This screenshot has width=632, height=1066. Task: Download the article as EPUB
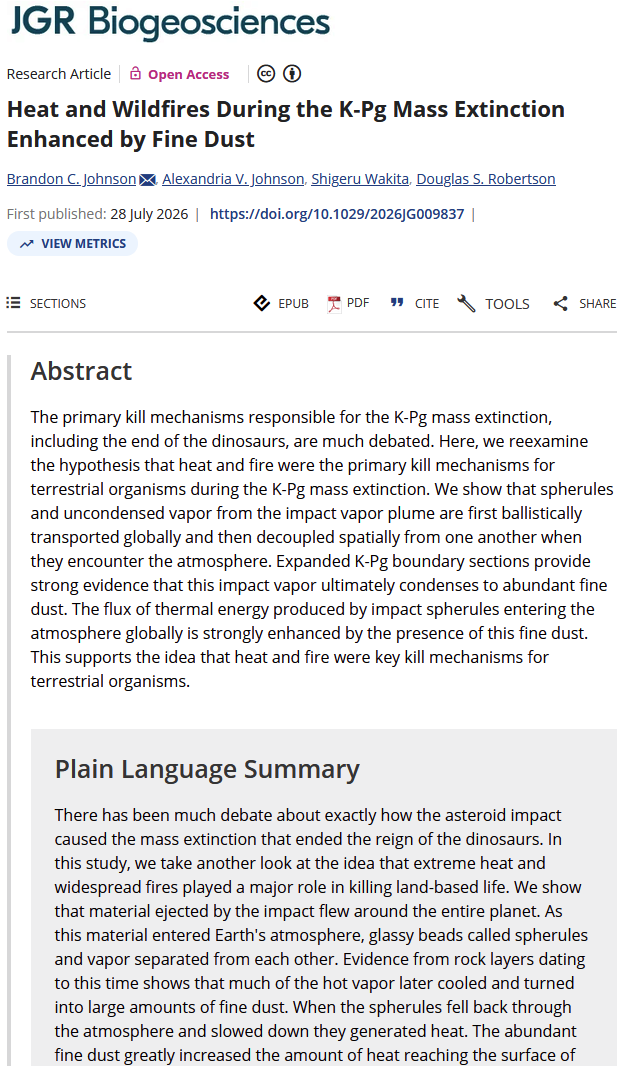pyautogui.click(x=281, y=303)
